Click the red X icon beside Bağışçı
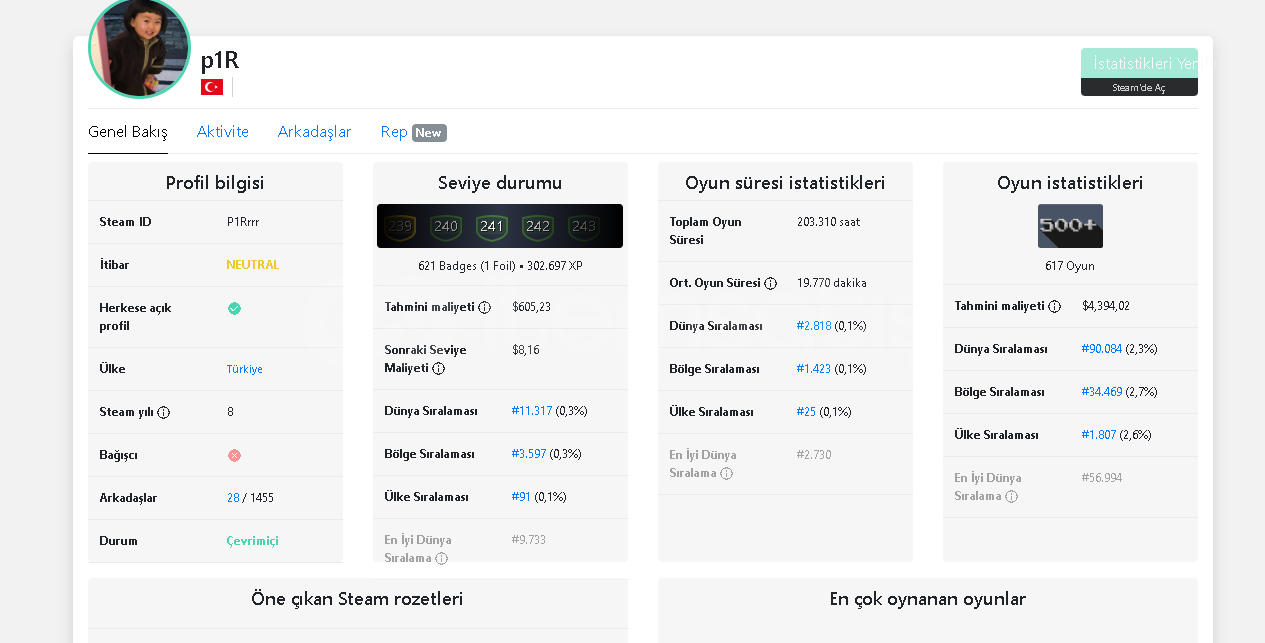1265x643 pixels. tap(234, 455)
